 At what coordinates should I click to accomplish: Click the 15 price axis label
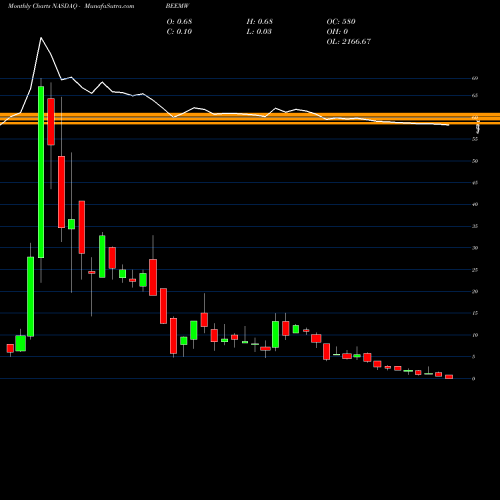(x=475, y=313)
